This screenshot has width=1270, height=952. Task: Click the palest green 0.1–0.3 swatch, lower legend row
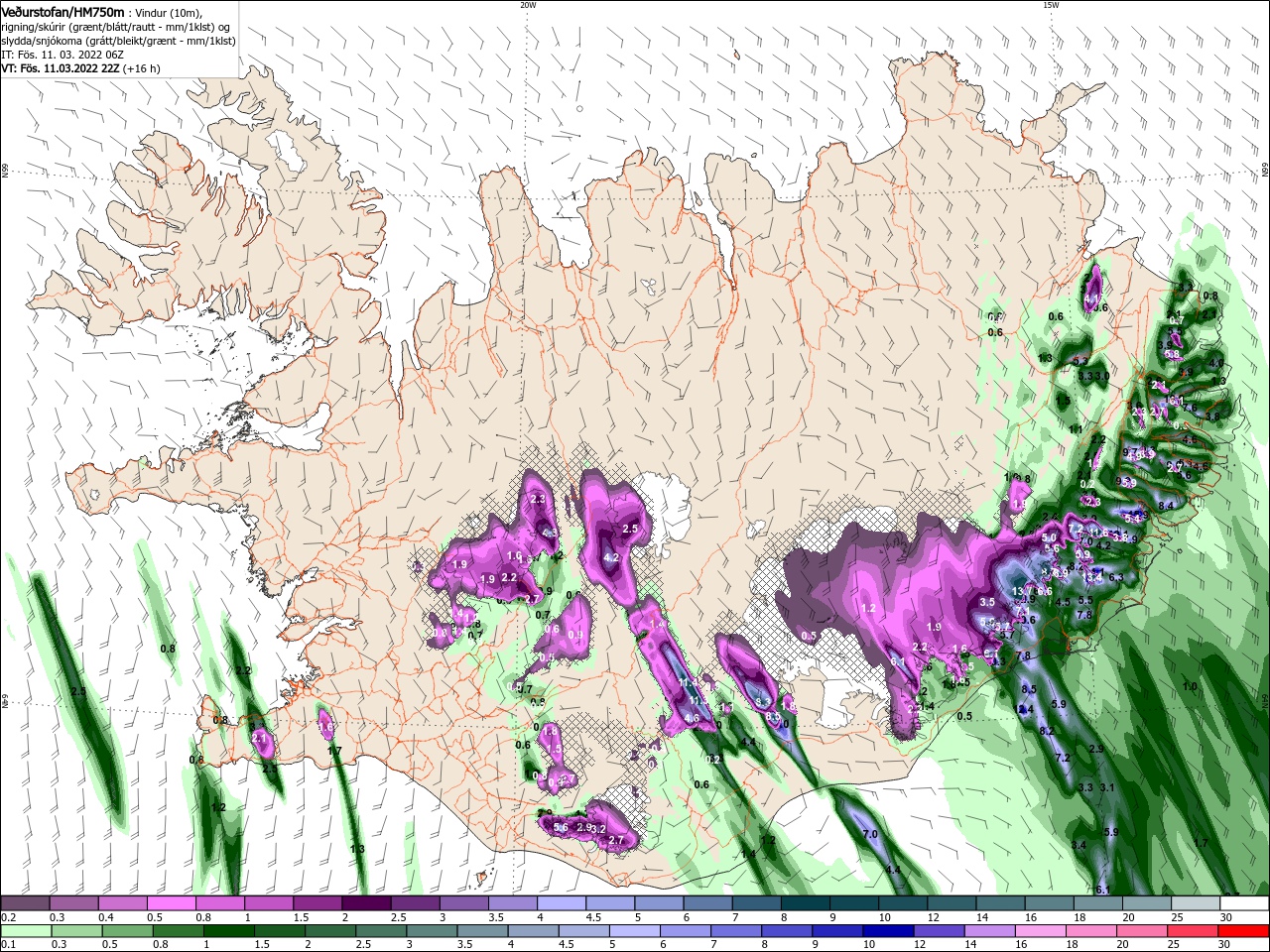[25, 931]
